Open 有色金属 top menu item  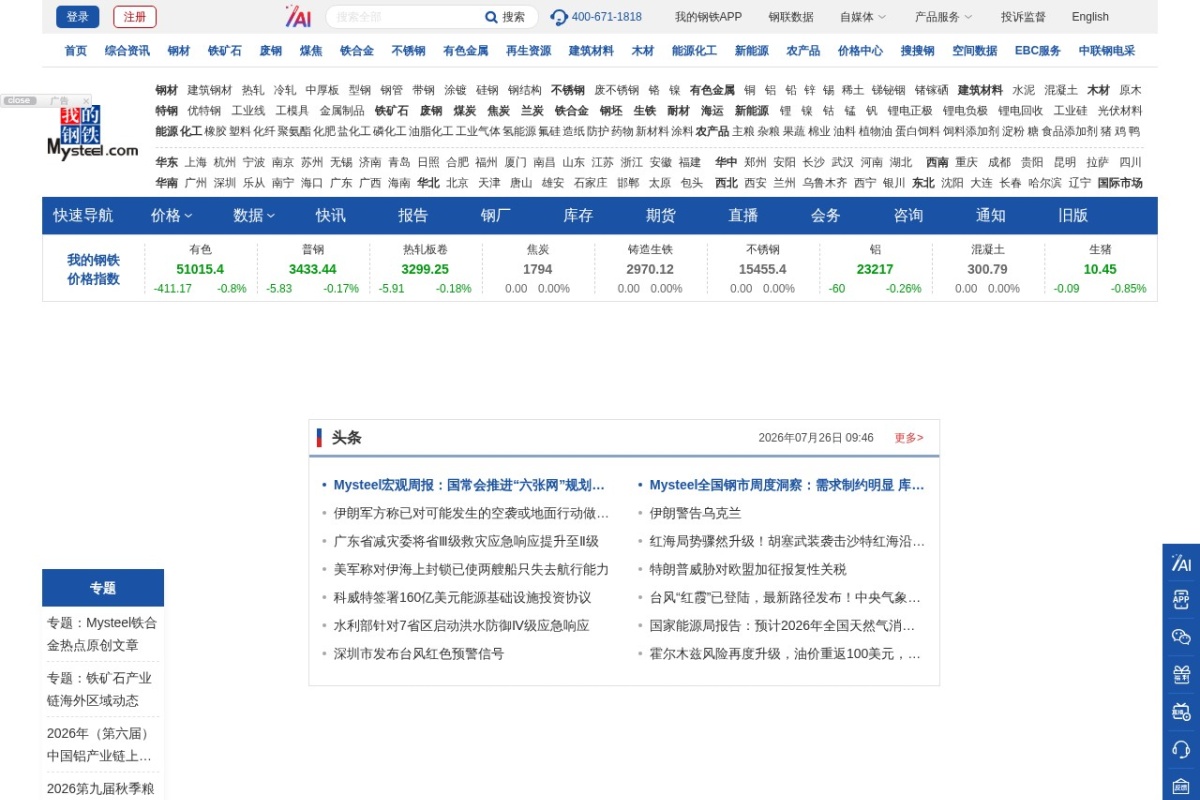coord(466,51)
